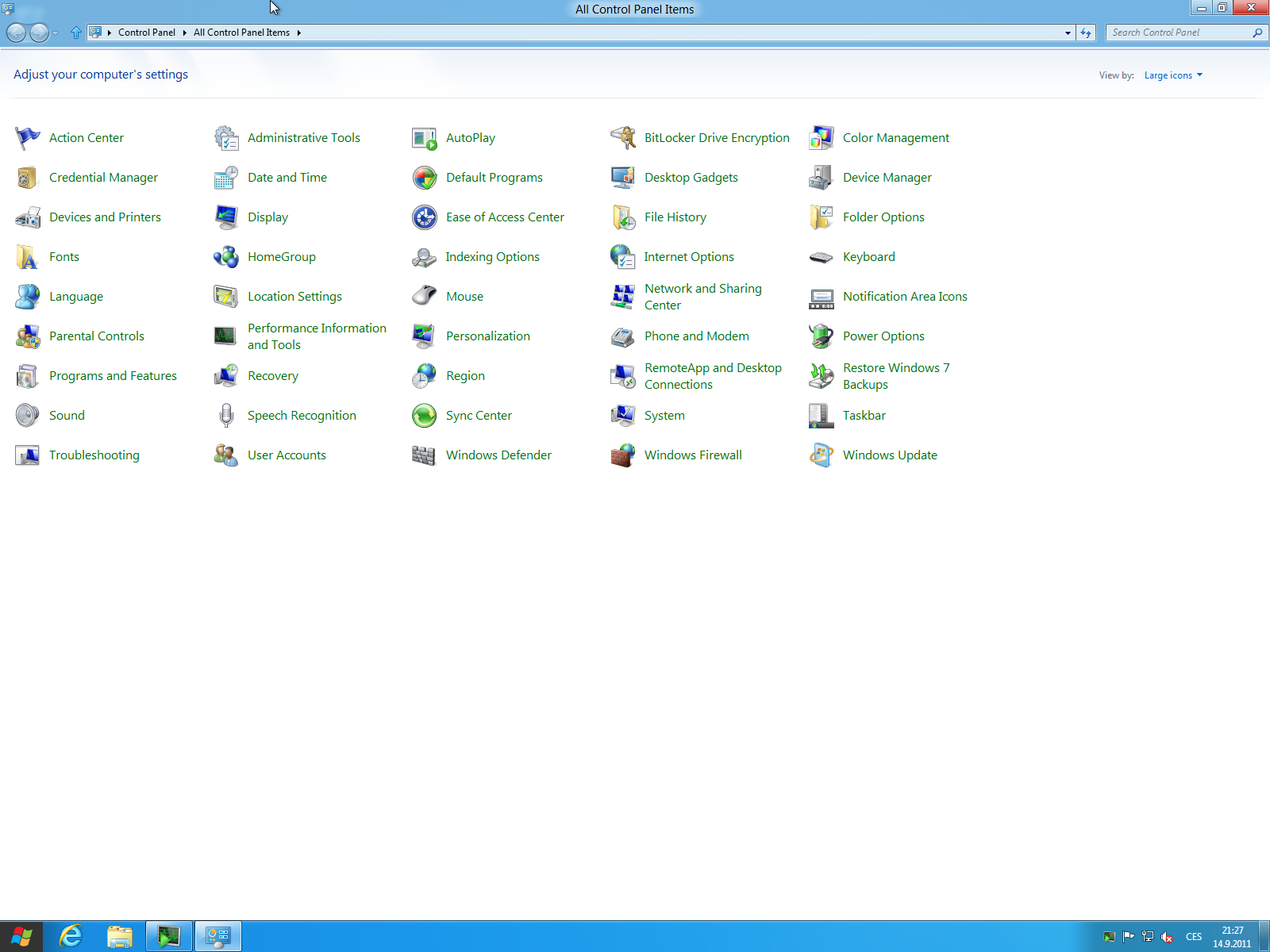Image resolution: width=1270 pixels, height=952 pixels.
Task: Click All Control Panel Items breadcrumb
Action: 241,33
